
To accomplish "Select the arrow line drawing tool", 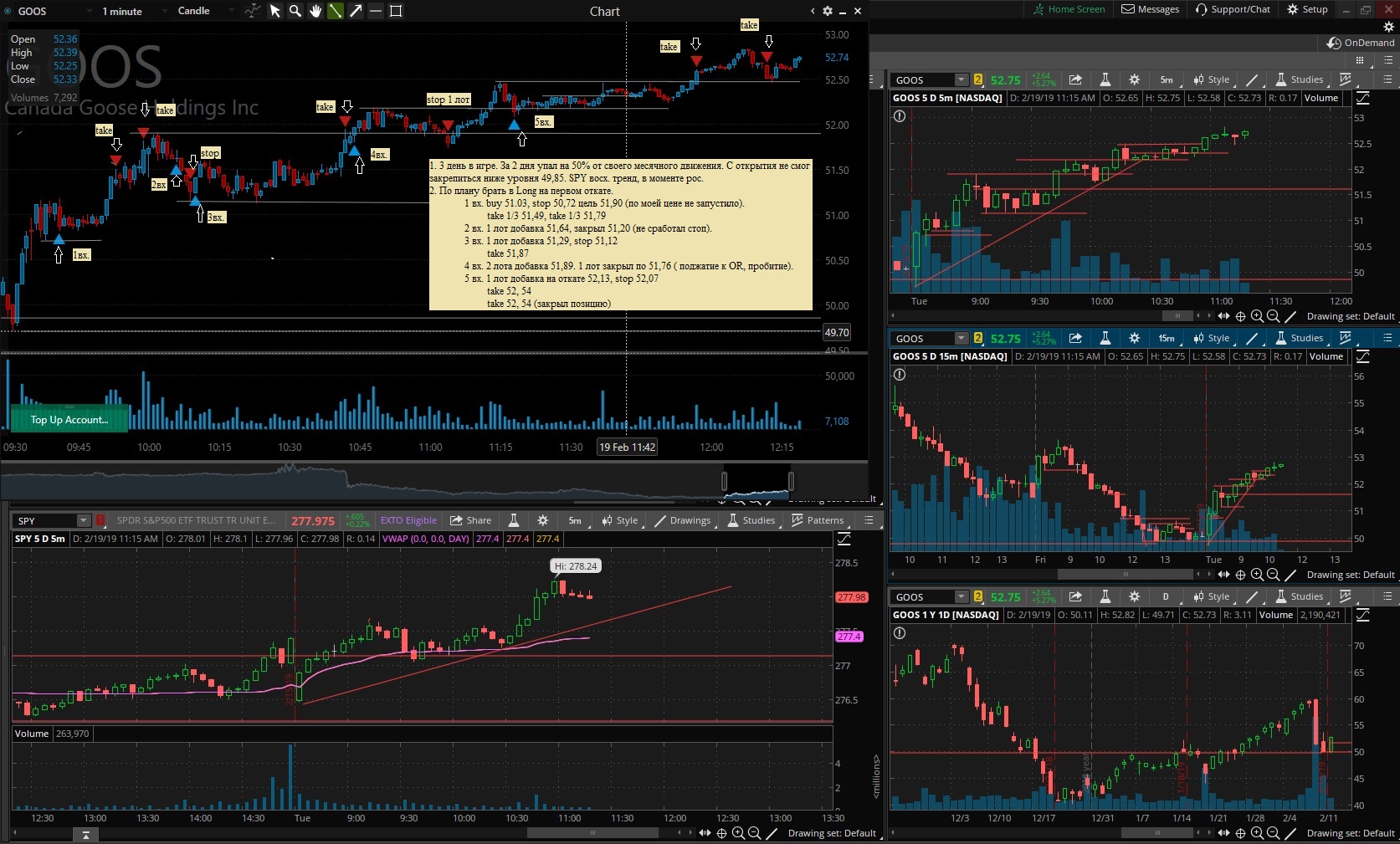I will click(356, 11).
